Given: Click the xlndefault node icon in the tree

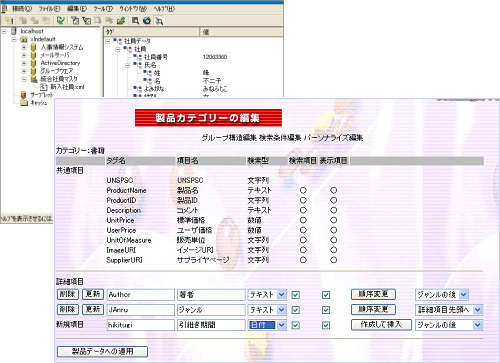Looking at the screenshot, I should [x=24, y=39].
